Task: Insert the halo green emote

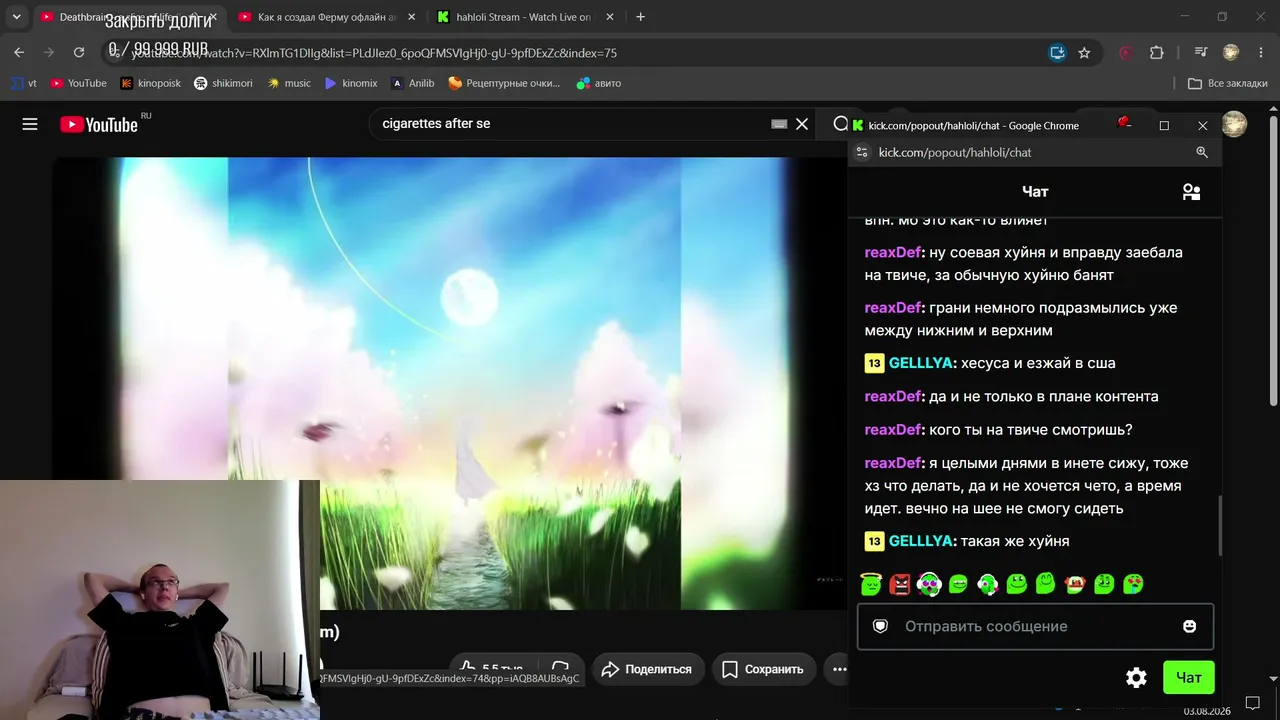Action: click(871, 583)
